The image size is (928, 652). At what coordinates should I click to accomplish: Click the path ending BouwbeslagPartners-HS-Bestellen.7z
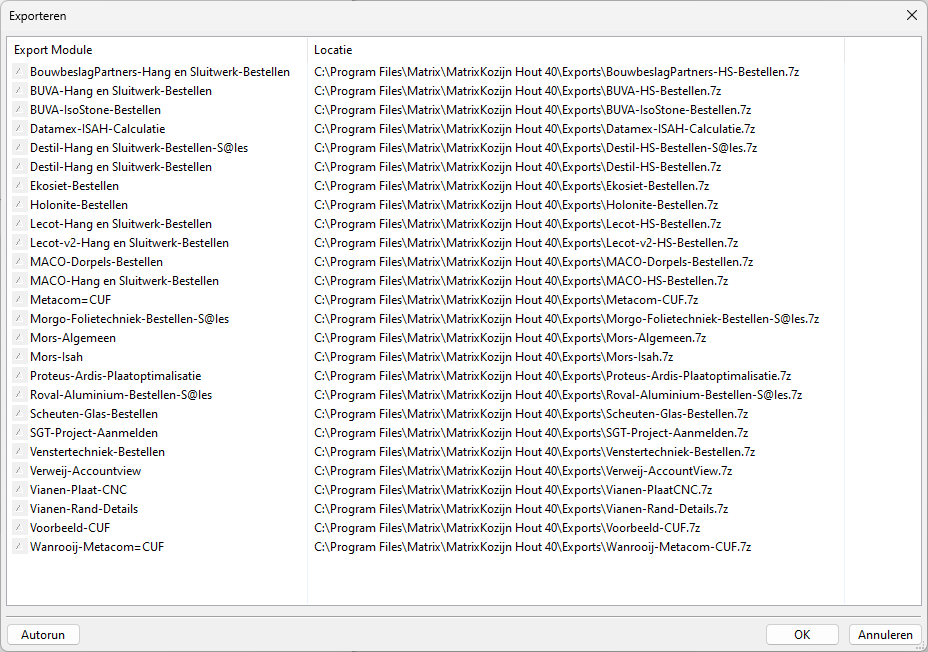[556, 72]
